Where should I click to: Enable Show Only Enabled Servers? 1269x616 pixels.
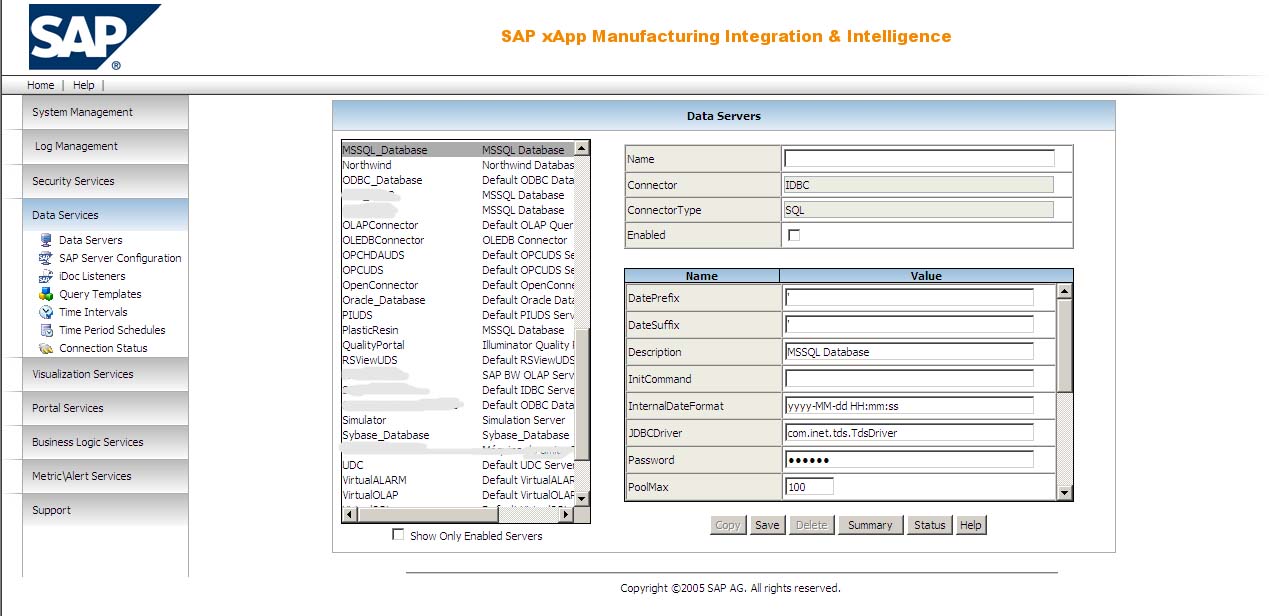[397, 535]
